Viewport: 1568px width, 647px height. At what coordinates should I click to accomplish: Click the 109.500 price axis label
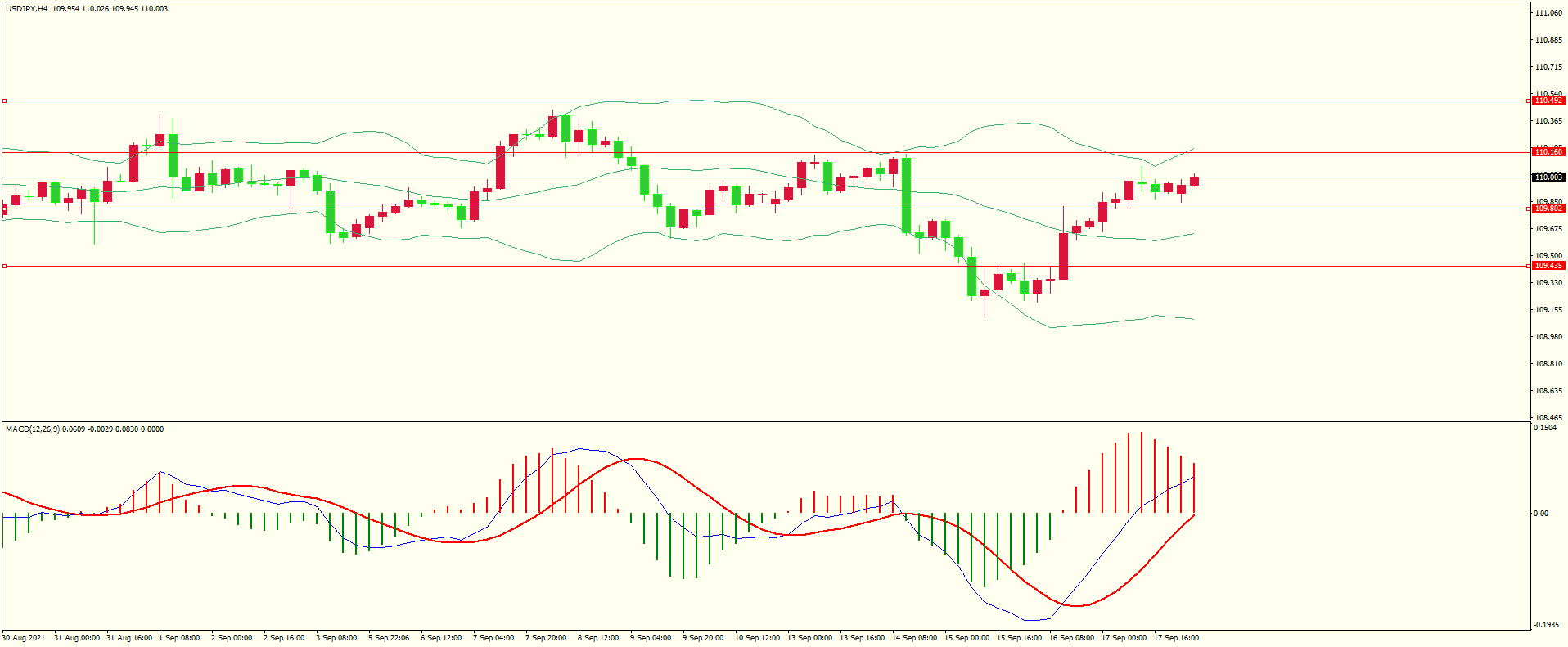[1548, 256]
